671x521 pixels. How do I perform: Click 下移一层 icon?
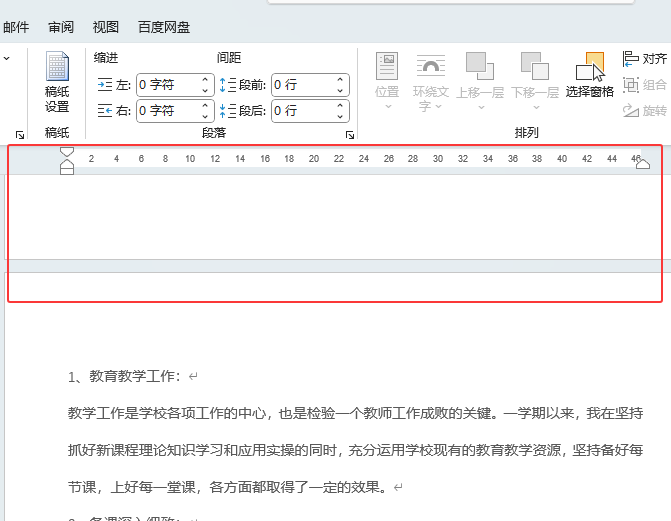click(535, 66)
